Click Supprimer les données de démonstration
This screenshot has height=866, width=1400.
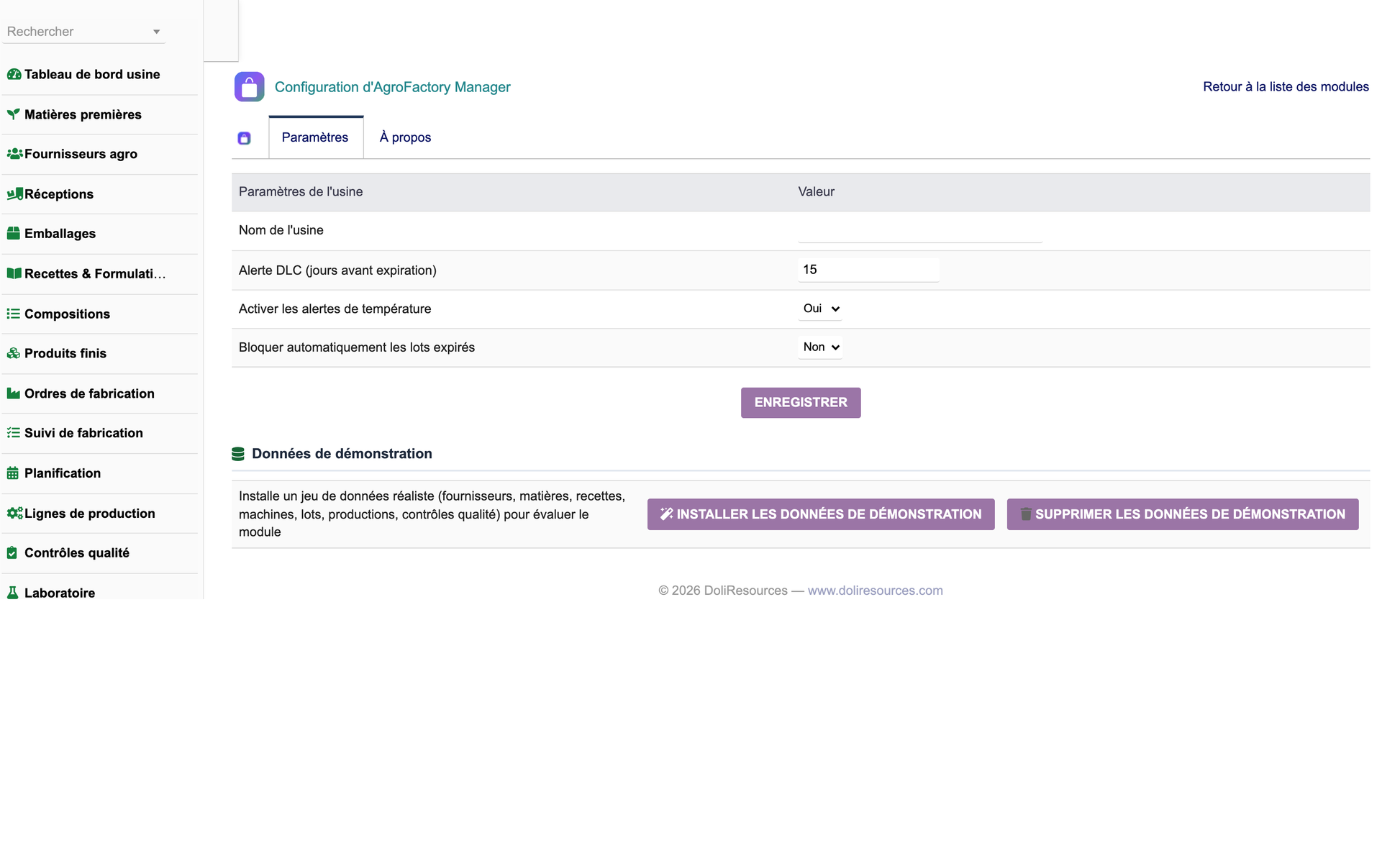(x=1183, y=514)
